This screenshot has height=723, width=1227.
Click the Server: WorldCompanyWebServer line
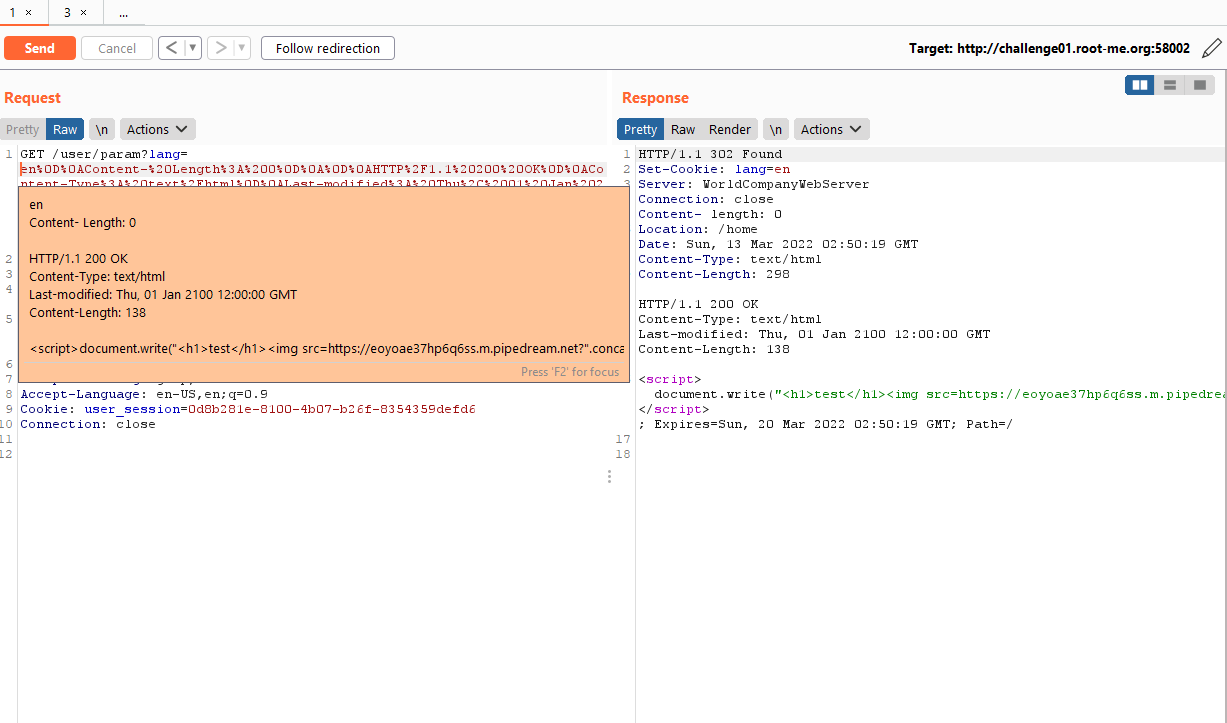pyautogui.click(x=754, y=184)
